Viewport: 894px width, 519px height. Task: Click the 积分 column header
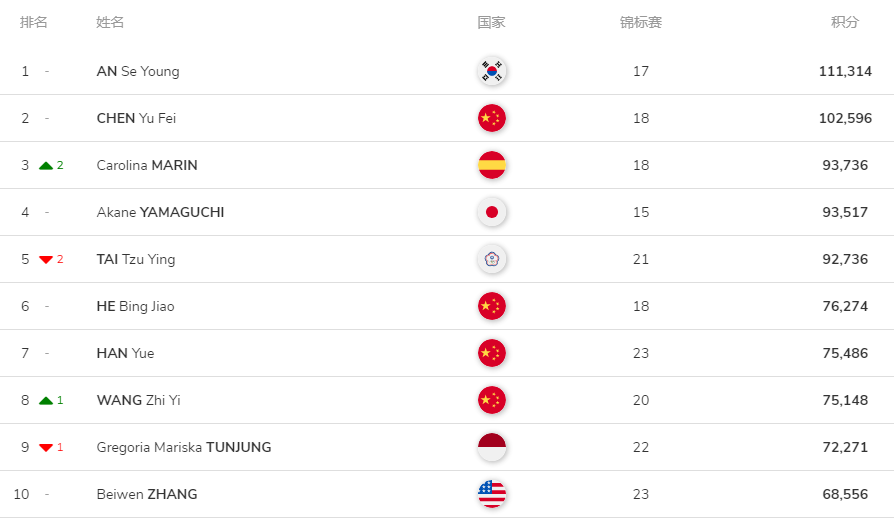[845, 22]
